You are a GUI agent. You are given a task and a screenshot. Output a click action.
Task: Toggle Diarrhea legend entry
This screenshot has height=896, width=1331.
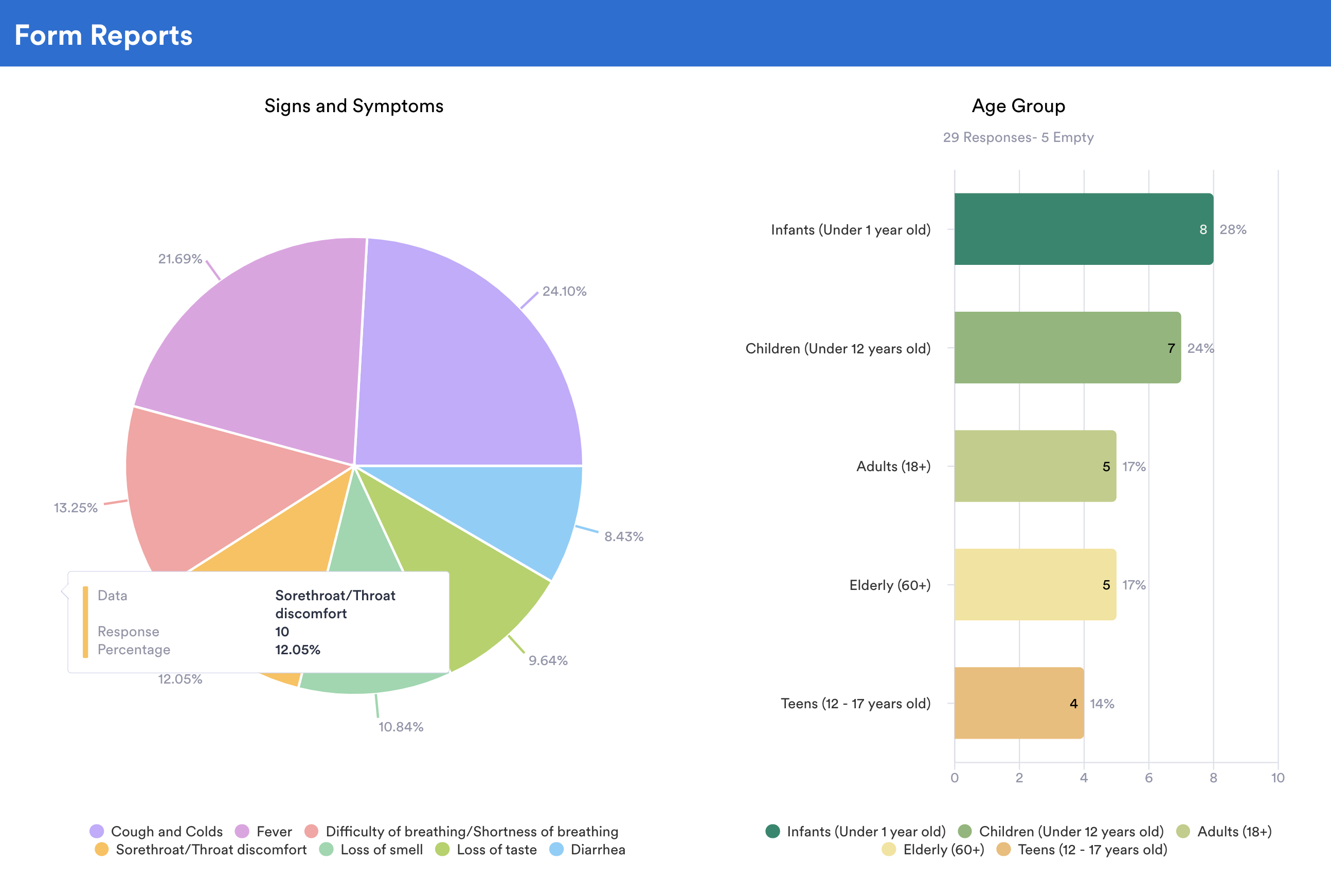[x=597, y=850]
